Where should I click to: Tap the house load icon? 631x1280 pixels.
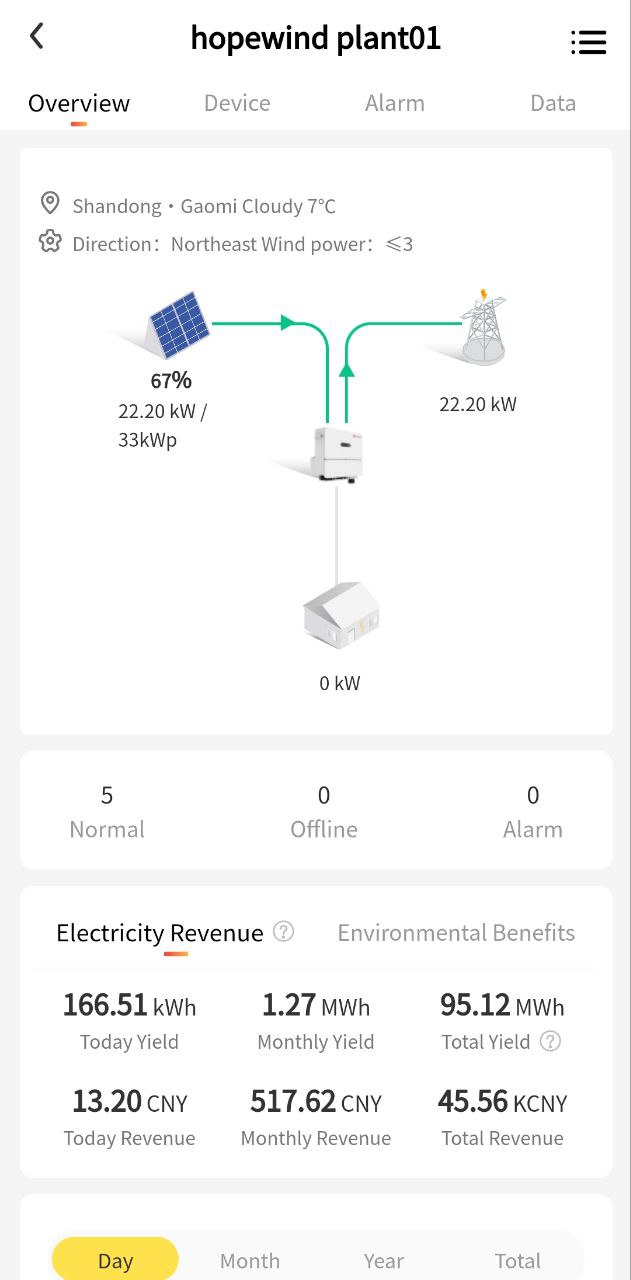click(x=341, y=615)
